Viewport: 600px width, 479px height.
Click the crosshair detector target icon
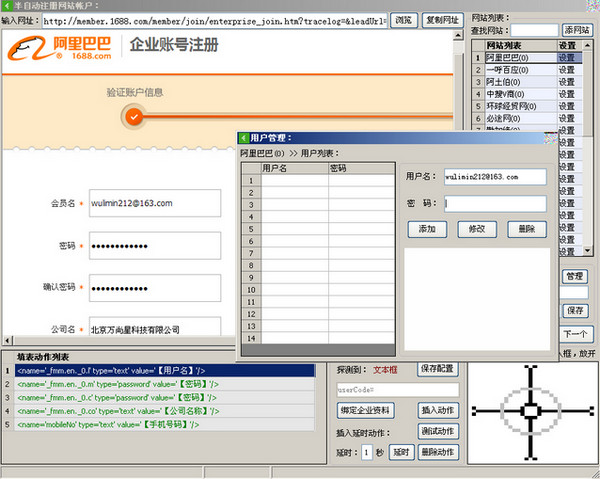530,411
